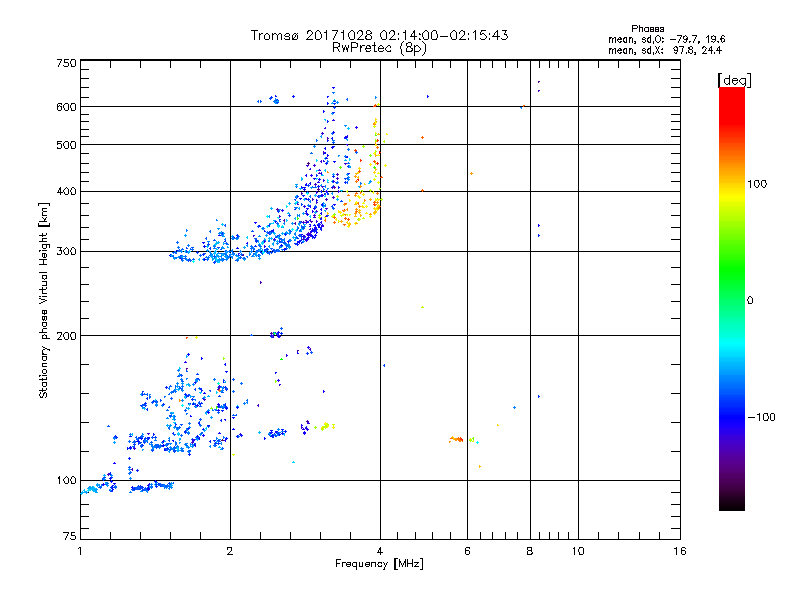
Task: Click the 'Stationary phase Virtual Height [km]' axis label
Action: [x=43, y=300]
